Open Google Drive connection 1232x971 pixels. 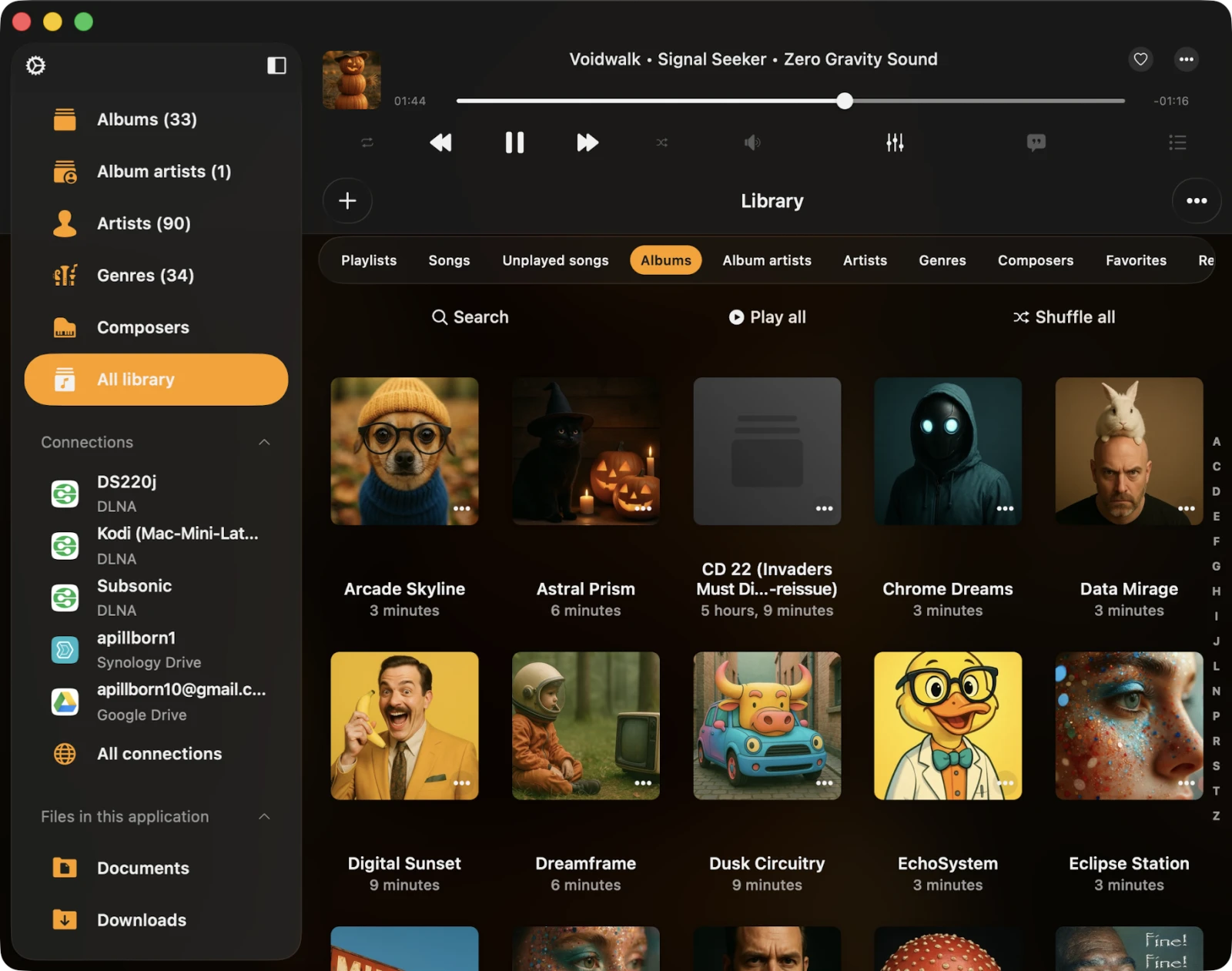click(158, 701)
